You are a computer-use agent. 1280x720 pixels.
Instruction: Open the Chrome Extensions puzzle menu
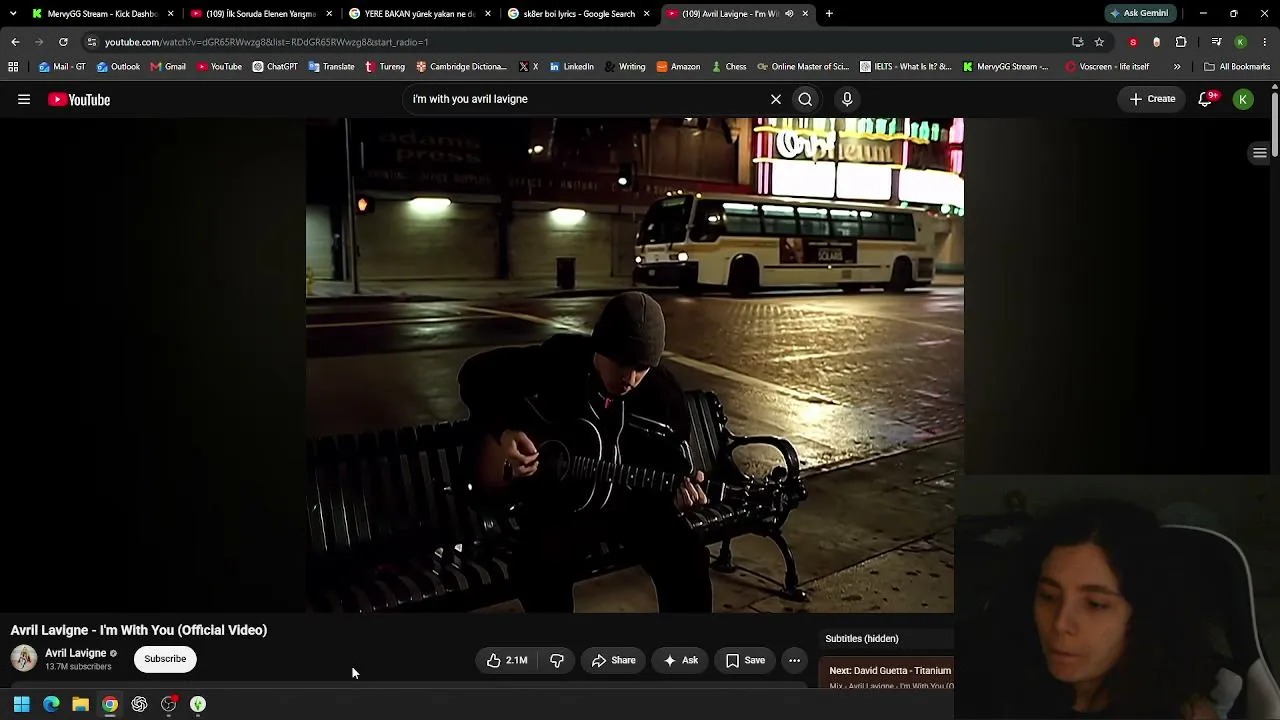(1181, 42)
